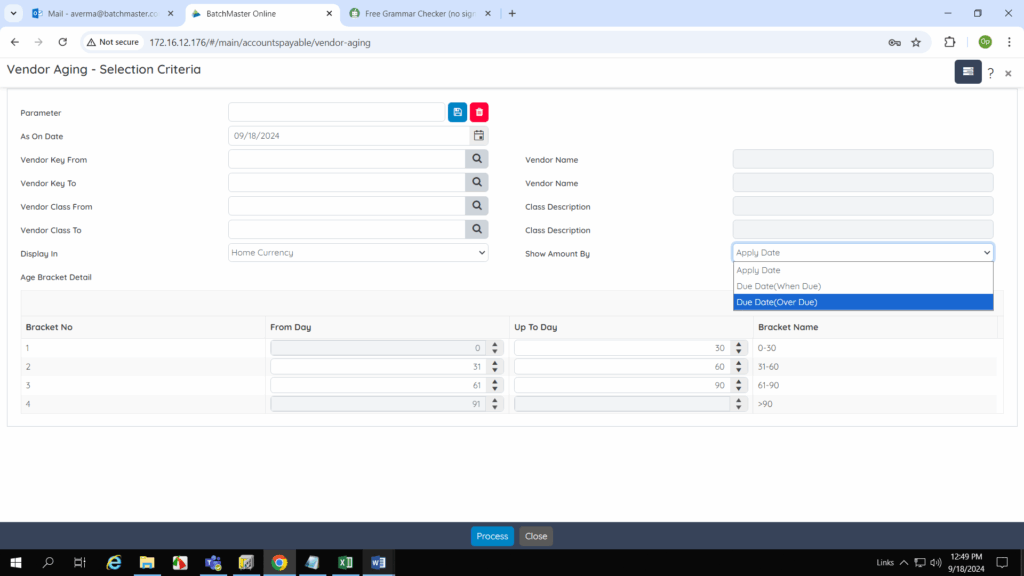Click the Vendor Class To search icon
The image size is (1024, 576).
[477, 229]
